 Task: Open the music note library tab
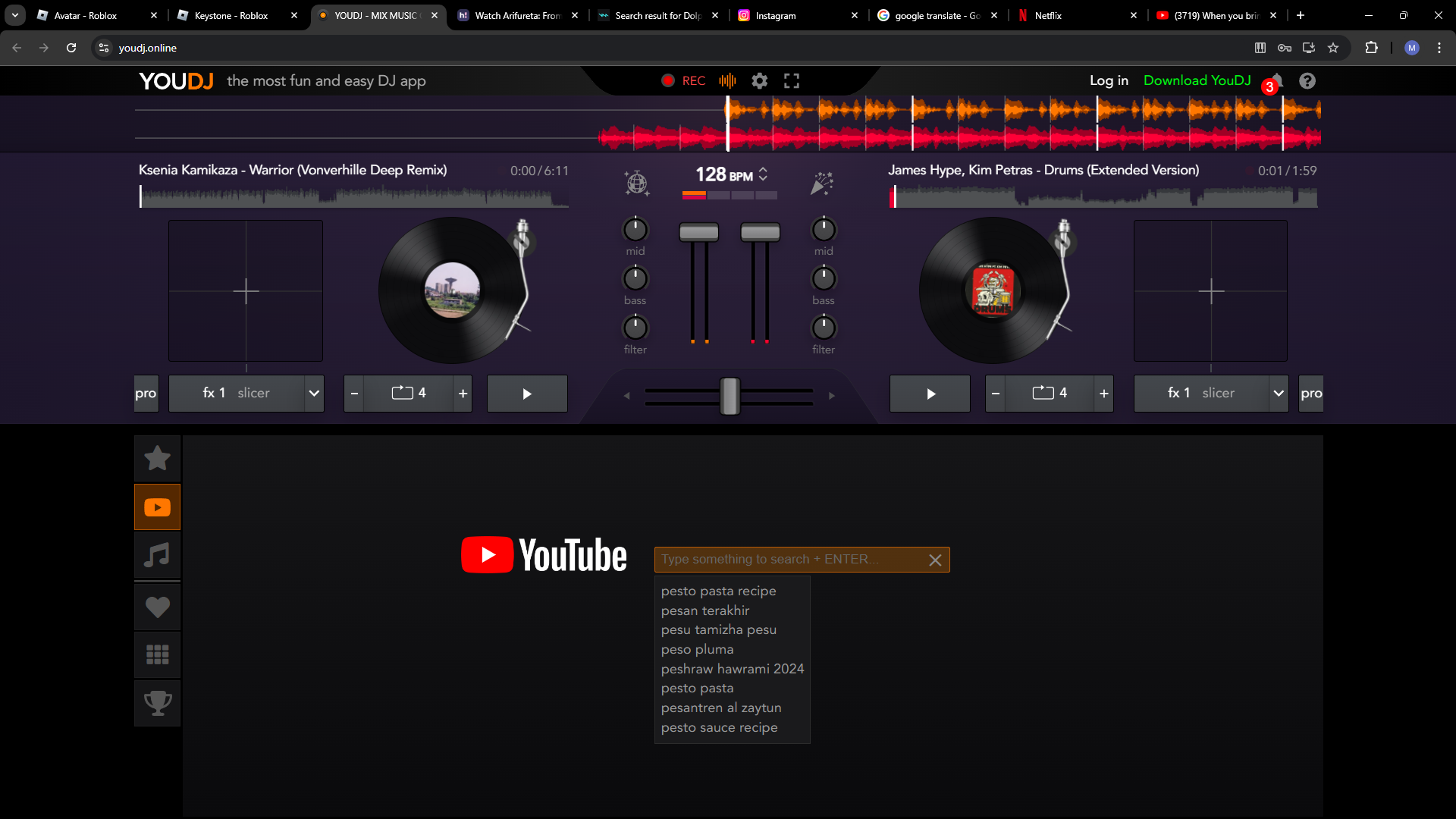[158, 556]
